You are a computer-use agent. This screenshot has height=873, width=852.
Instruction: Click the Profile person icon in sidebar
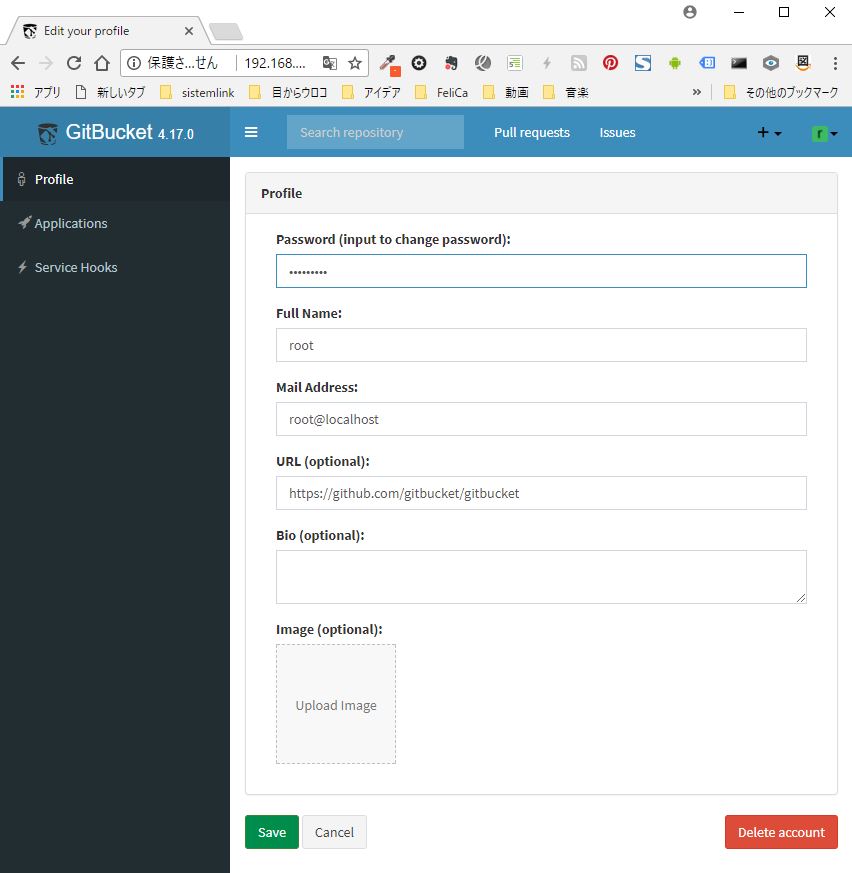pos(21,179)
